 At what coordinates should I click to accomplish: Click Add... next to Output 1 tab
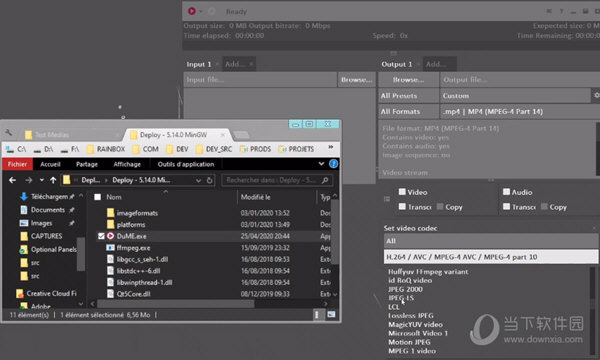tap(439, 64)
